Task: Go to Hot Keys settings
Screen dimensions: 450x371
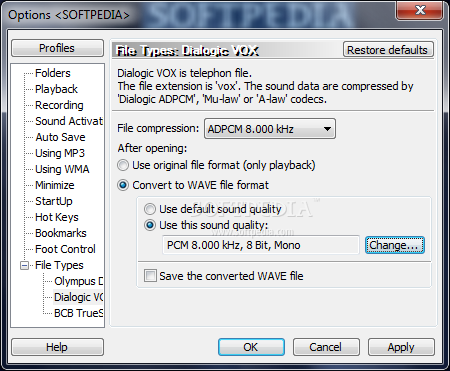Action: (x=57, y=217)
